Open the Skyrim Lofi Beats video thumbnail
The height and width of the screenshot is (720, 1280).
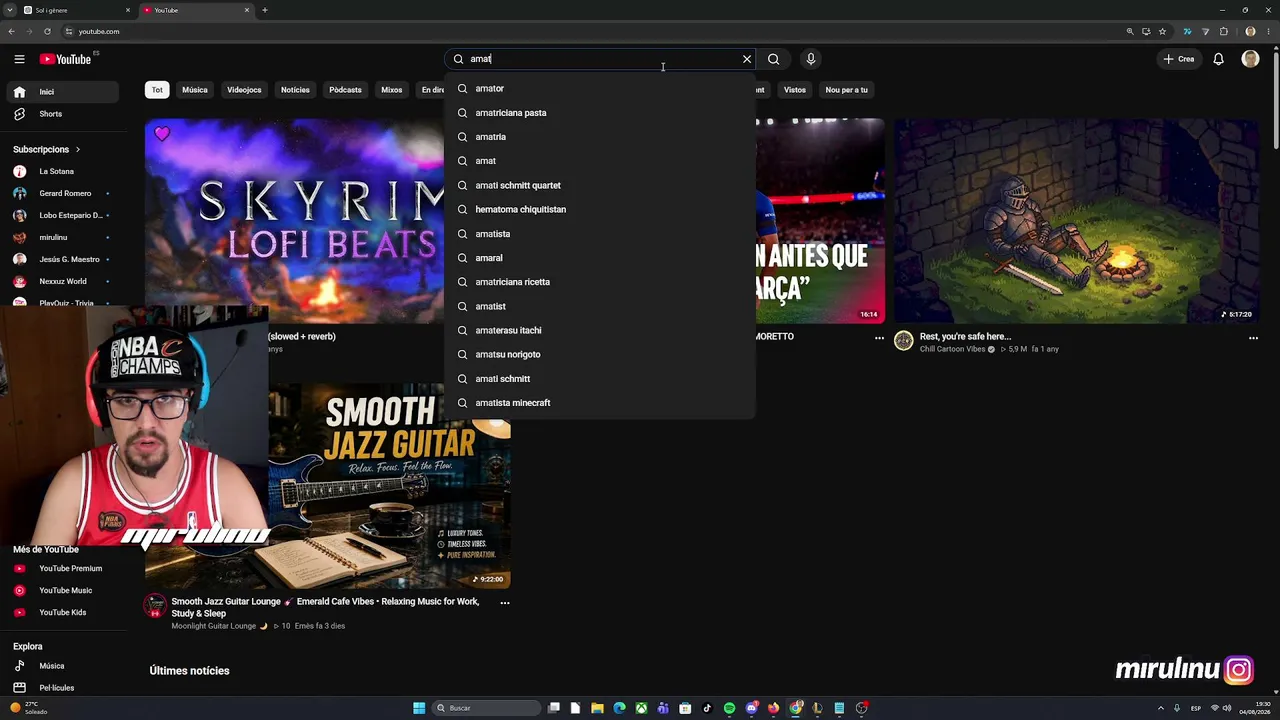pos(295,221)
